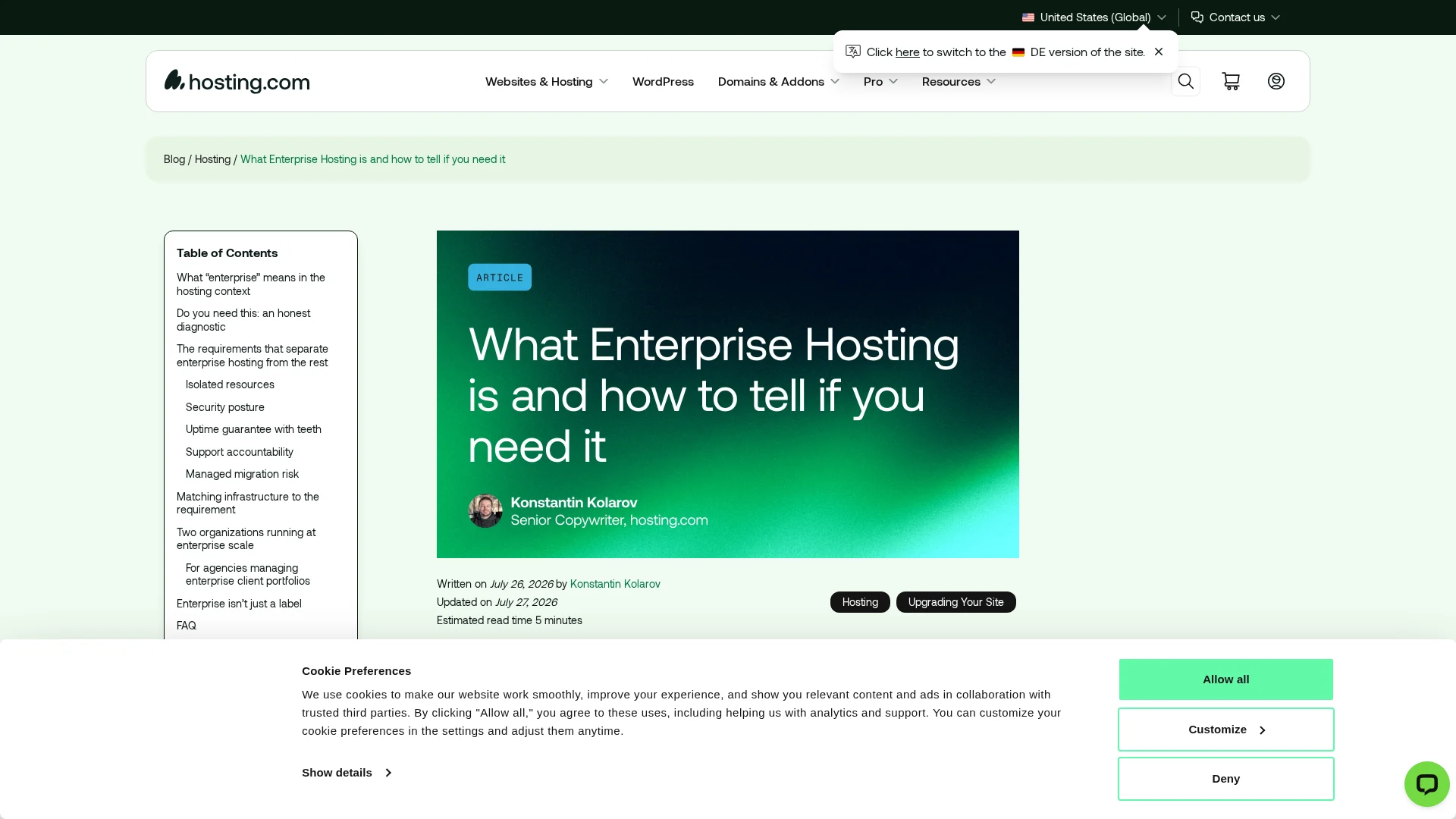
Task: Go to Blog in the breadcrumb
Action: pos(174,159)
